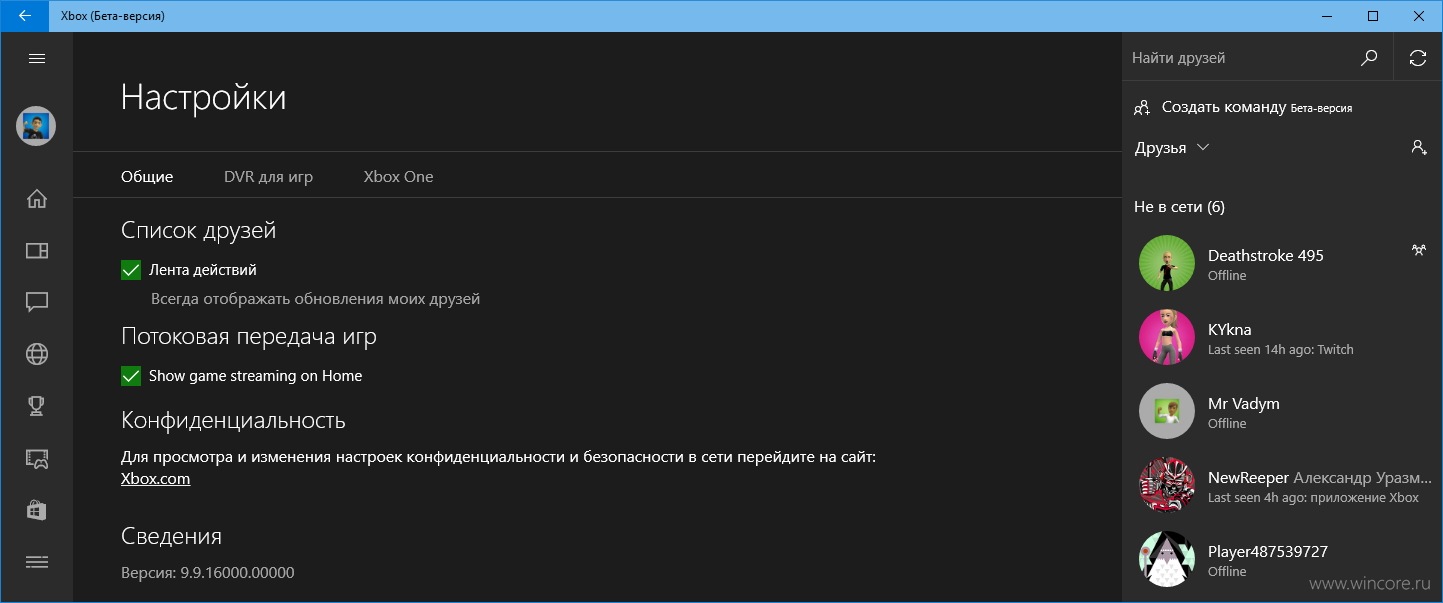Image resolution: width=1443 pixels, height=603 pixels.
Task: Open the hamburger navigation menu
Action: click(x=37, y=58)
